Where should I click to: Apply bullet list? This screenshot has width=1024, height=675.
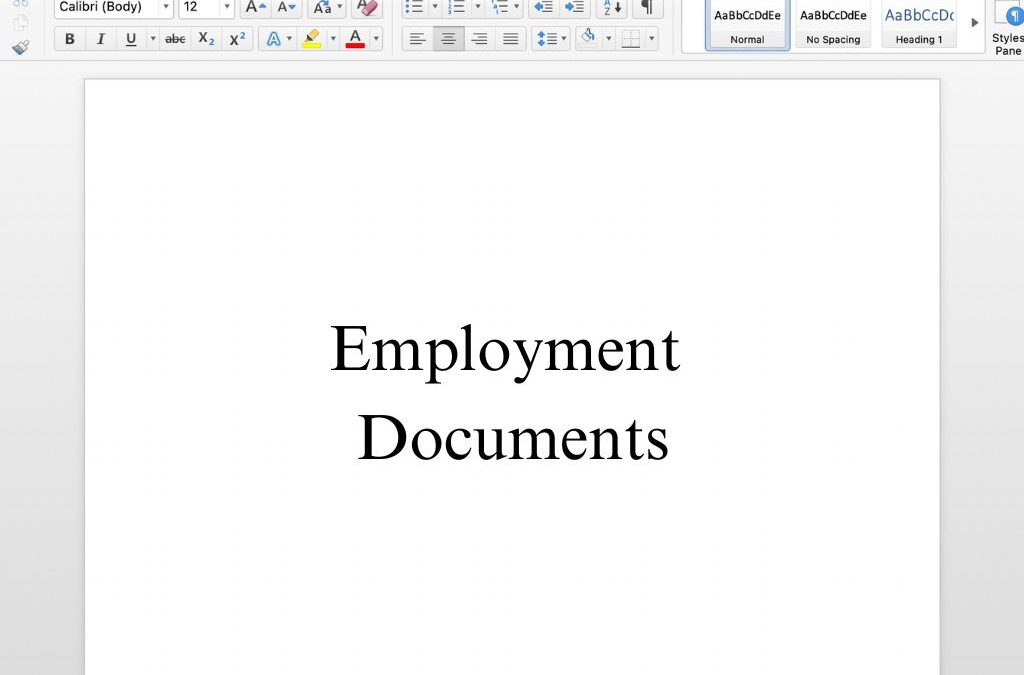(x=415, y=7)
